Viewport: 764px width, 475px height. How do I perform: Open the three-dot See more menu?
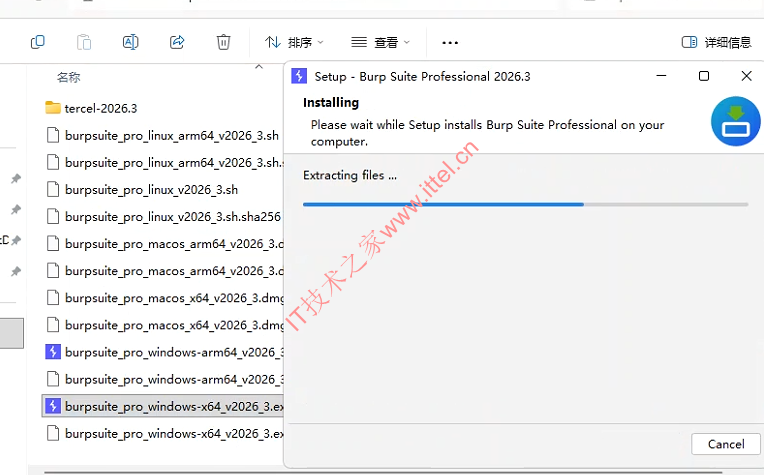pos(450,42)
